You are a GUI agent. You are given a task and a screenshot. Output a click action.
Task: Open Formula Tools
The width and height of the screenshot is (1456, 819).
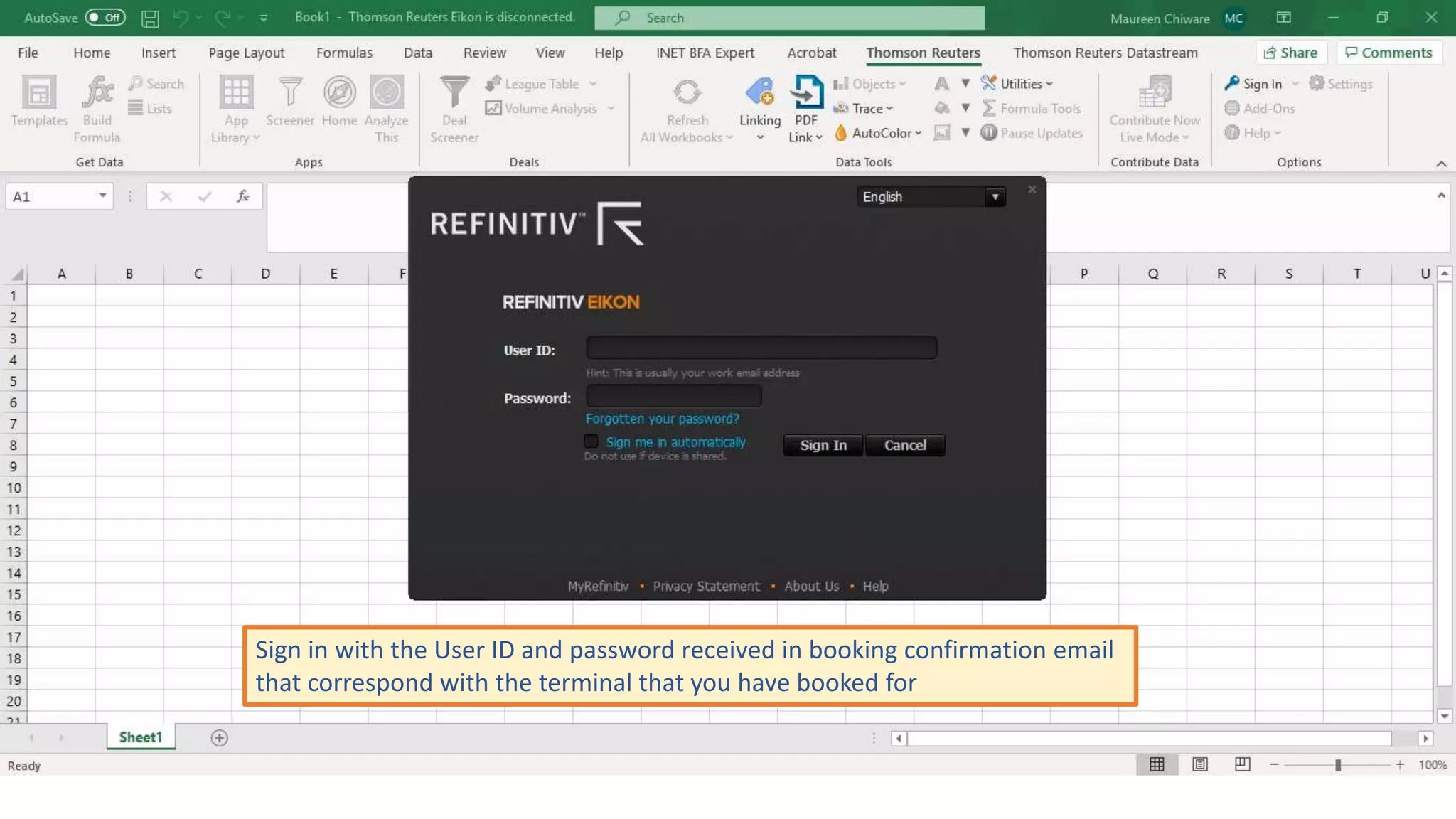tap(1031, 109)
